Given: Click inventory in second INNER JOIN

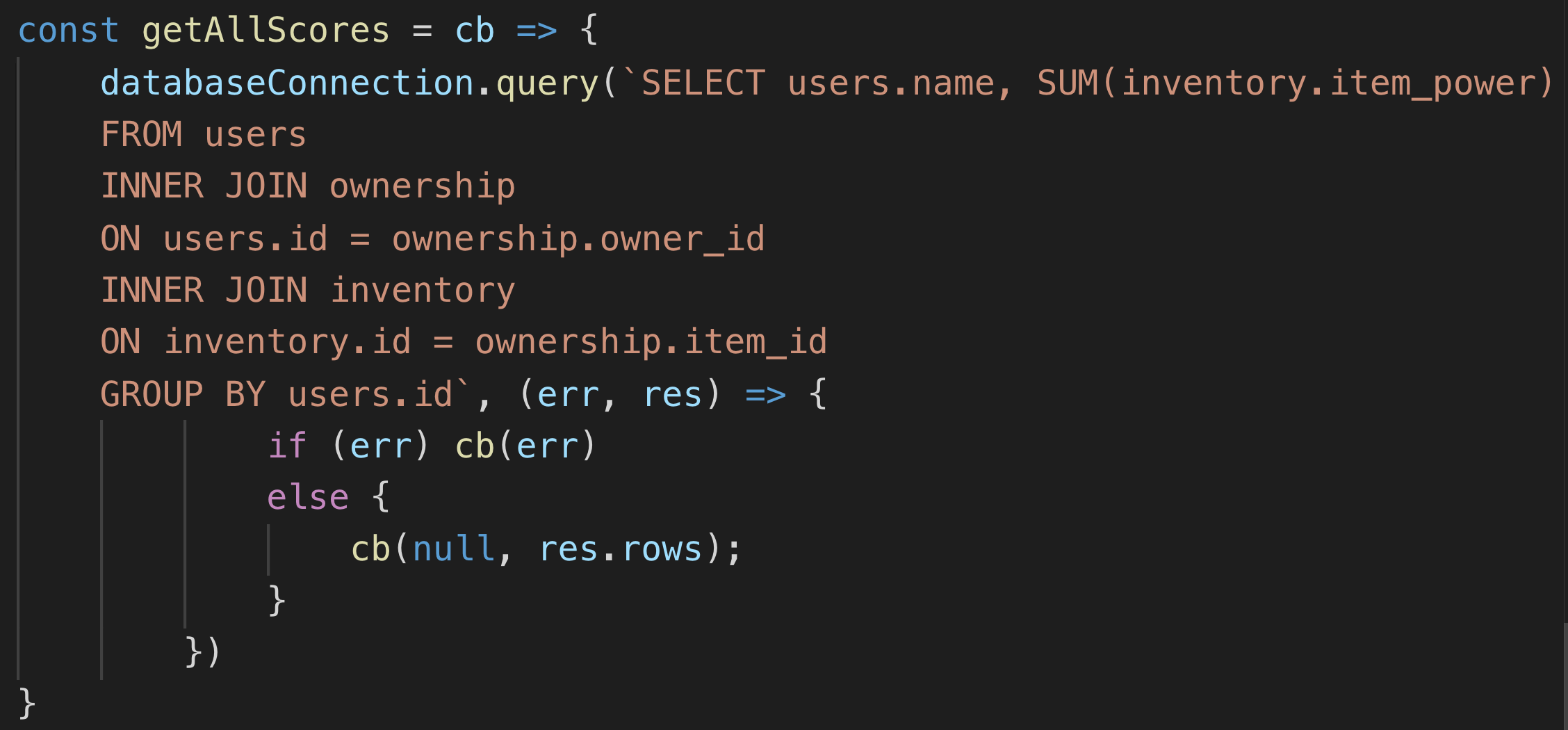Looking at the screenshot, I should click(423, 291).
